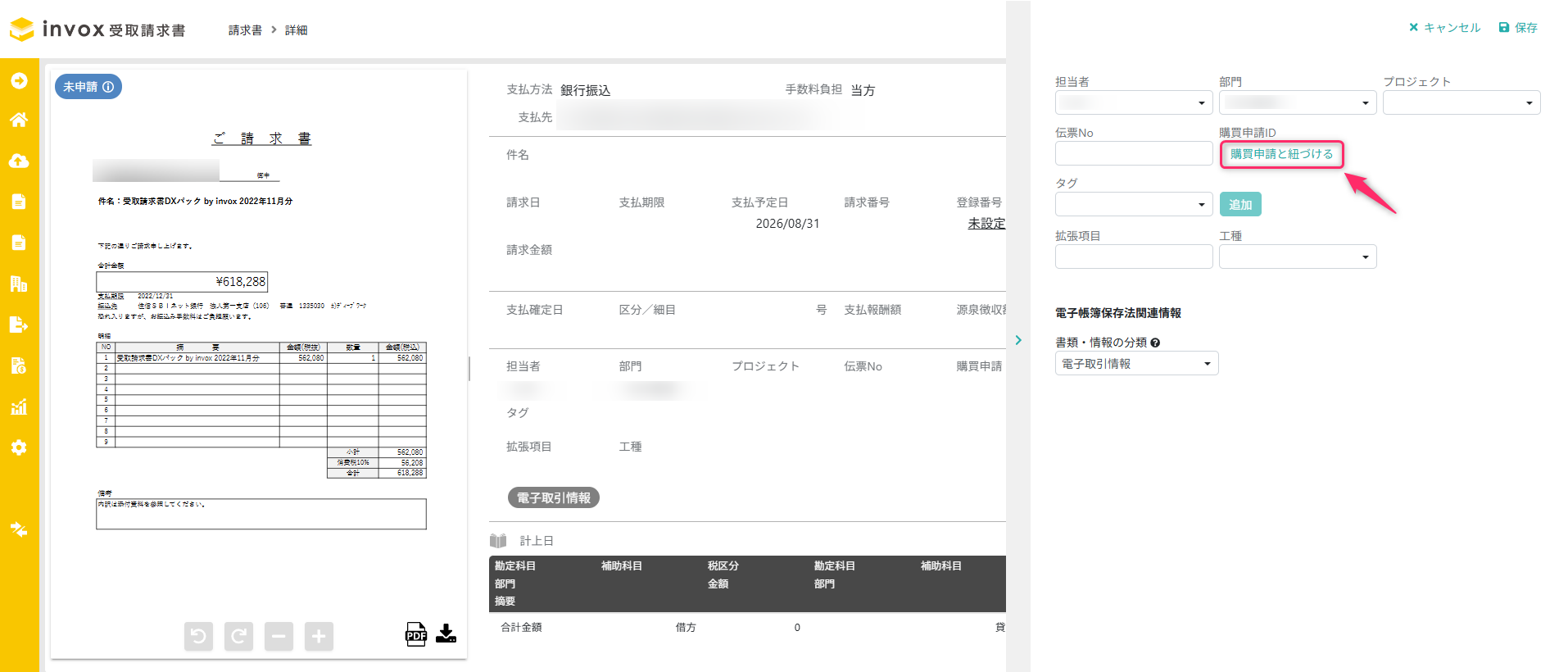Open the settings gear icon in the sidebar
Image resolution: width=1568 pixels, height=672 pixels.
click(19, 447)
